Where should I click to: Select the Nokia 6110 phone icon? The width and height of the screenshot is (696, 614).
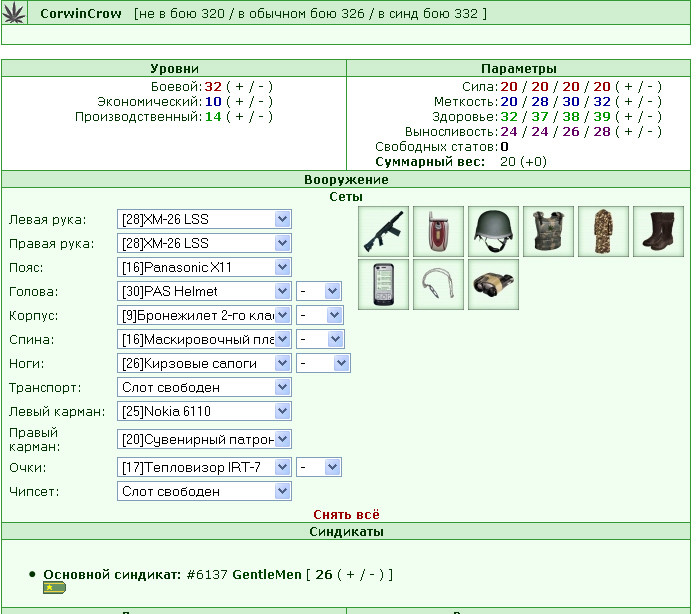[383, 285]
